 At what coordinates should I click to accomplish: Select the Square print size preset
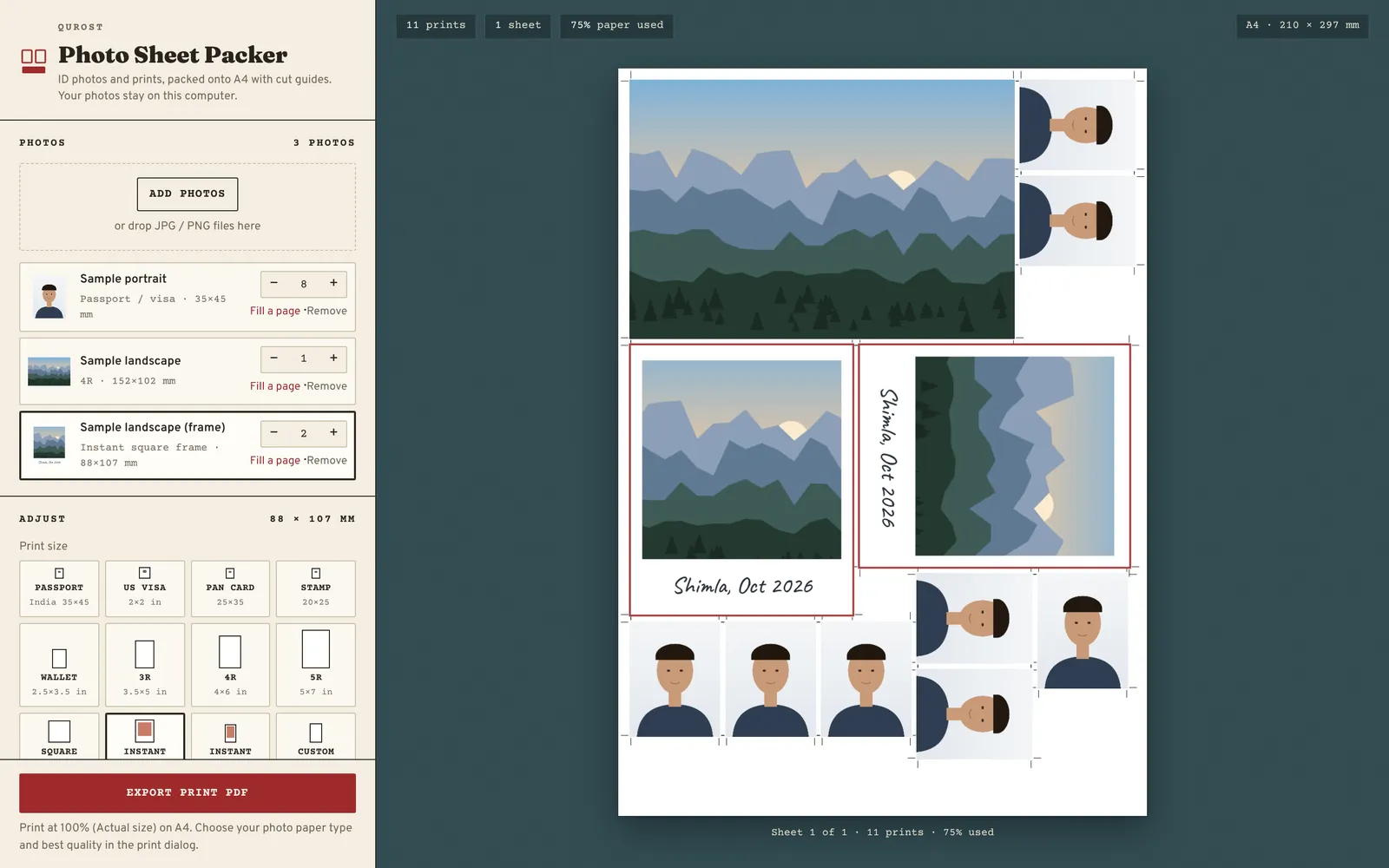(x=59, y=736)
